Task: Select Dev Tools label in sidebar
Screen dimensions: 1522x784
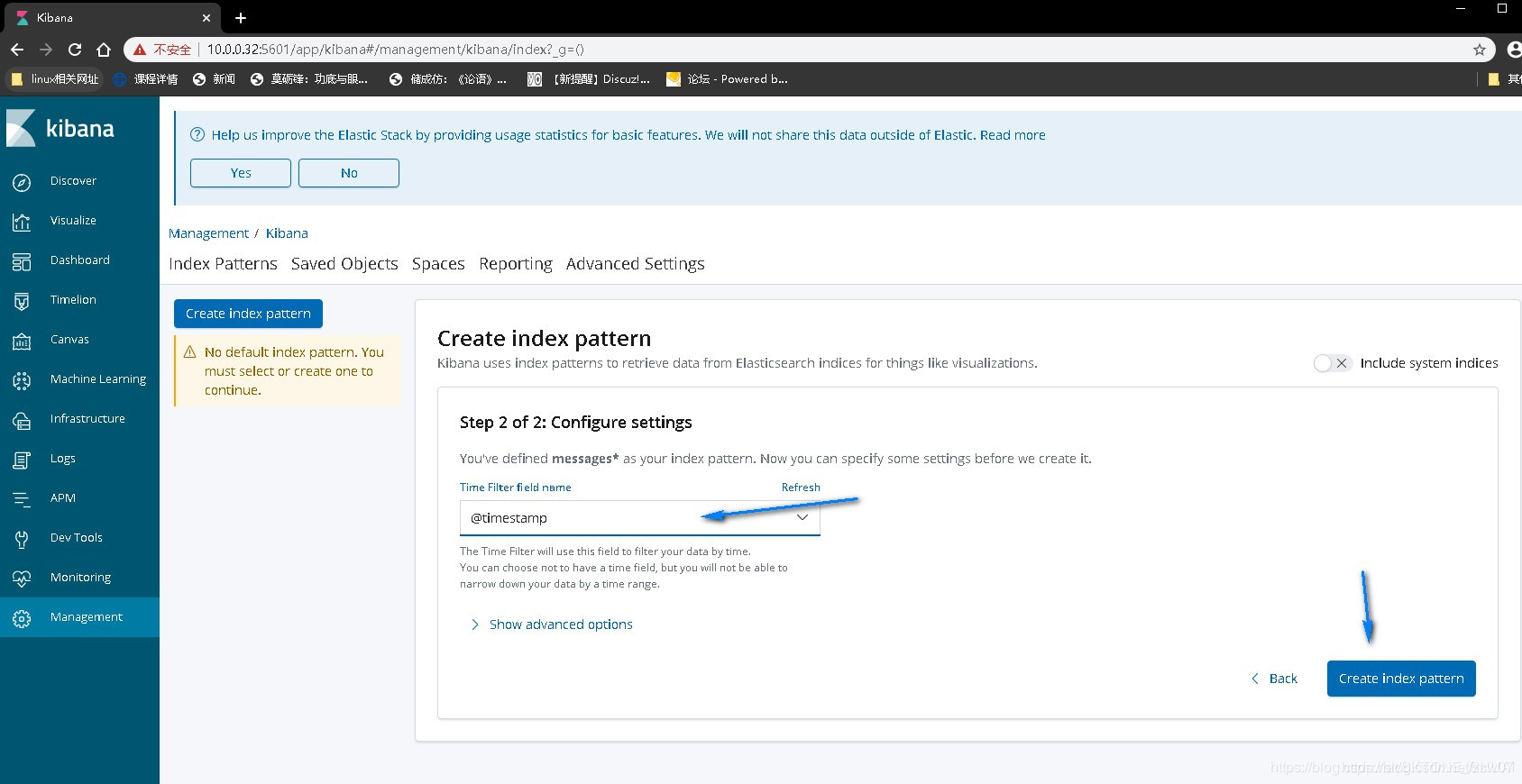Action: tap(77, 538)
